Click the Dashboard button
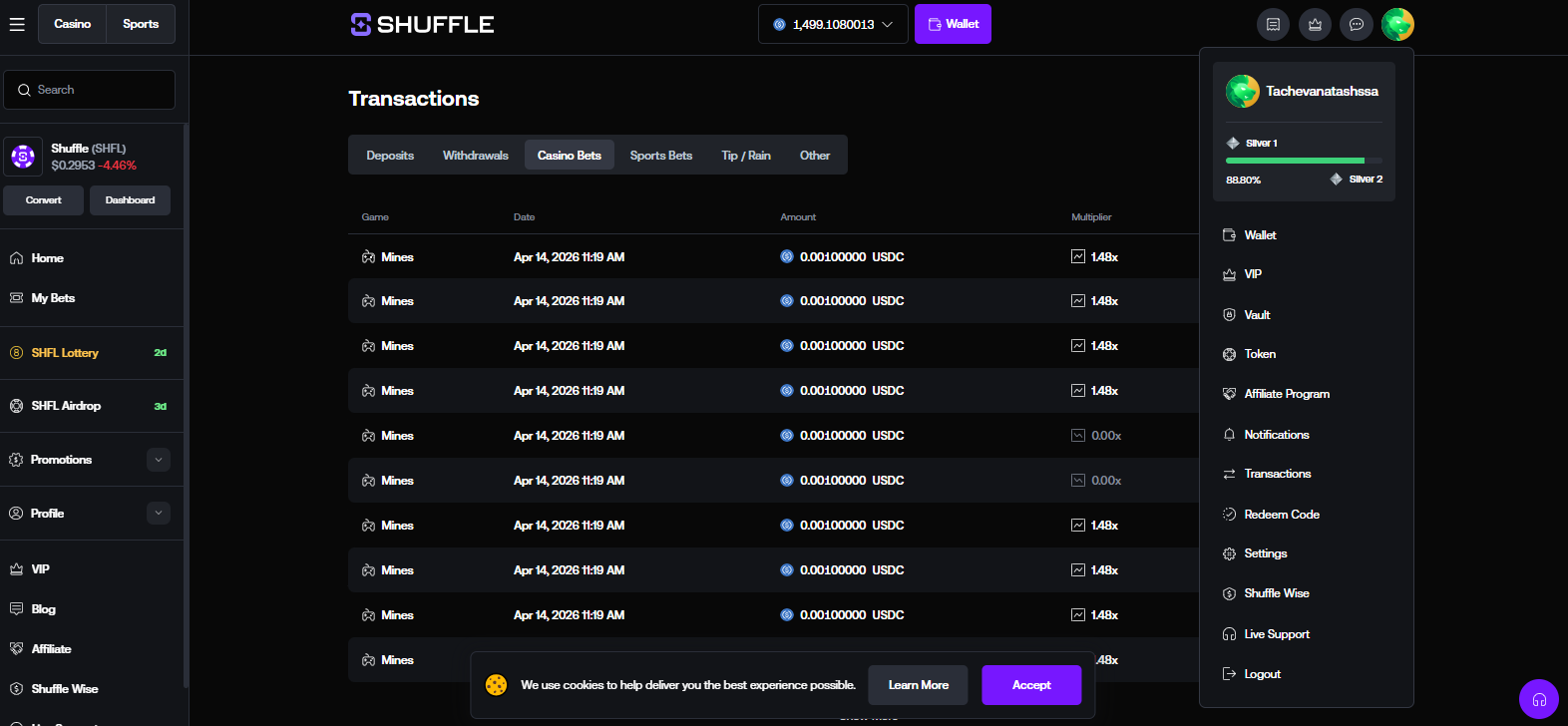 [130, 200]
